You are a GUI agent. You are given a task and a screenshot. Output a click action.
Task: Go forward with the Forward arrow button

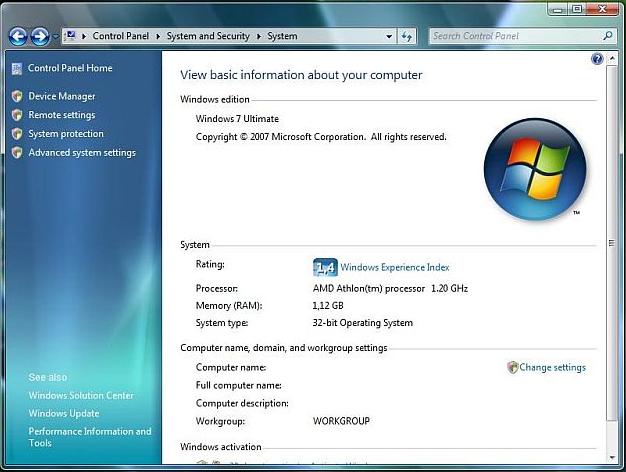coord(40,37)
